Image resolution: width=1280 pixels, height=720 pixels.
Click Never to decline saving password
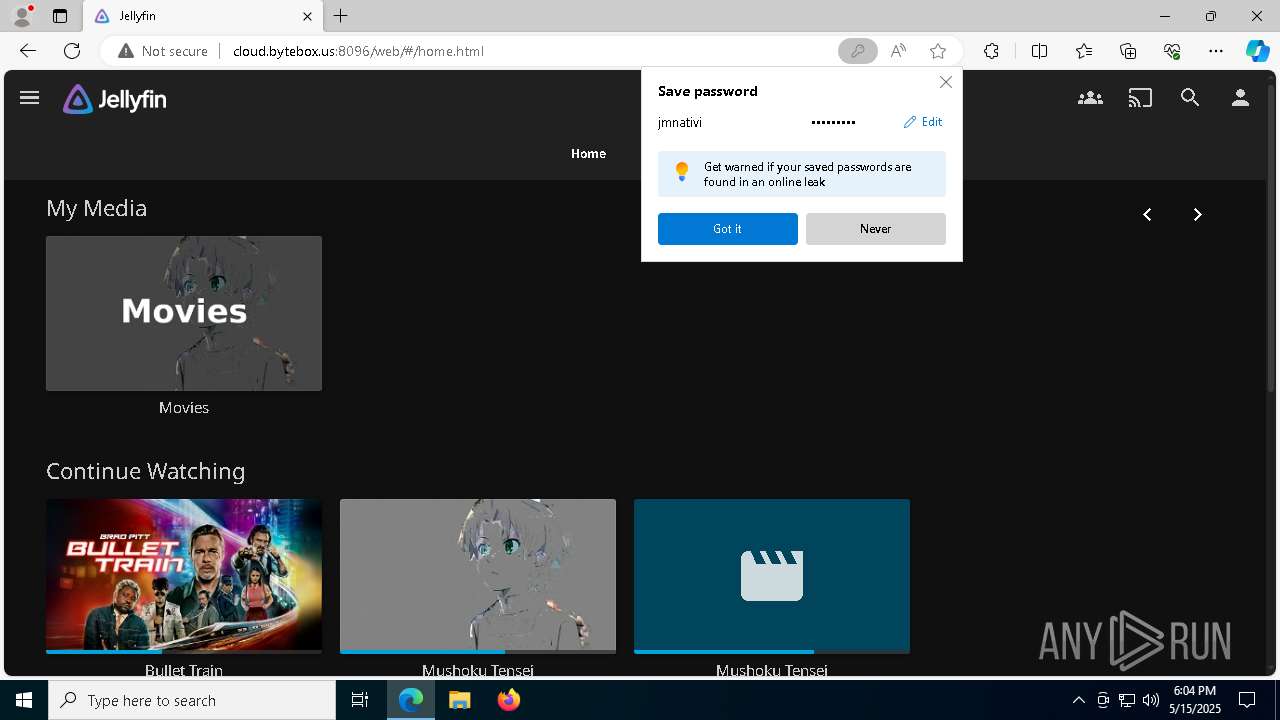click(876, 229)
